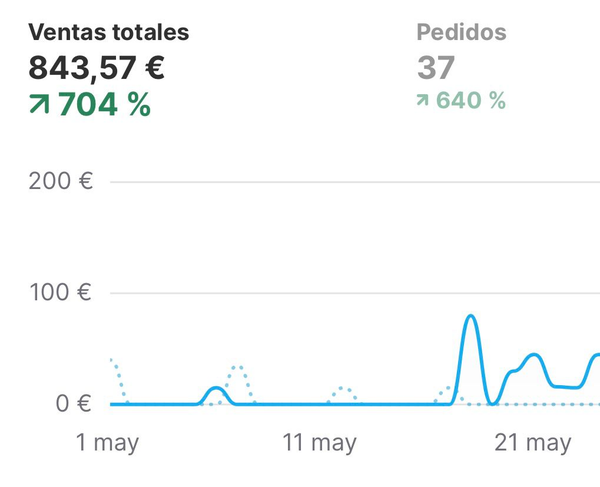Click the 704 % growth percentage
The image size is (600, 487).
[x=104, y=104]
